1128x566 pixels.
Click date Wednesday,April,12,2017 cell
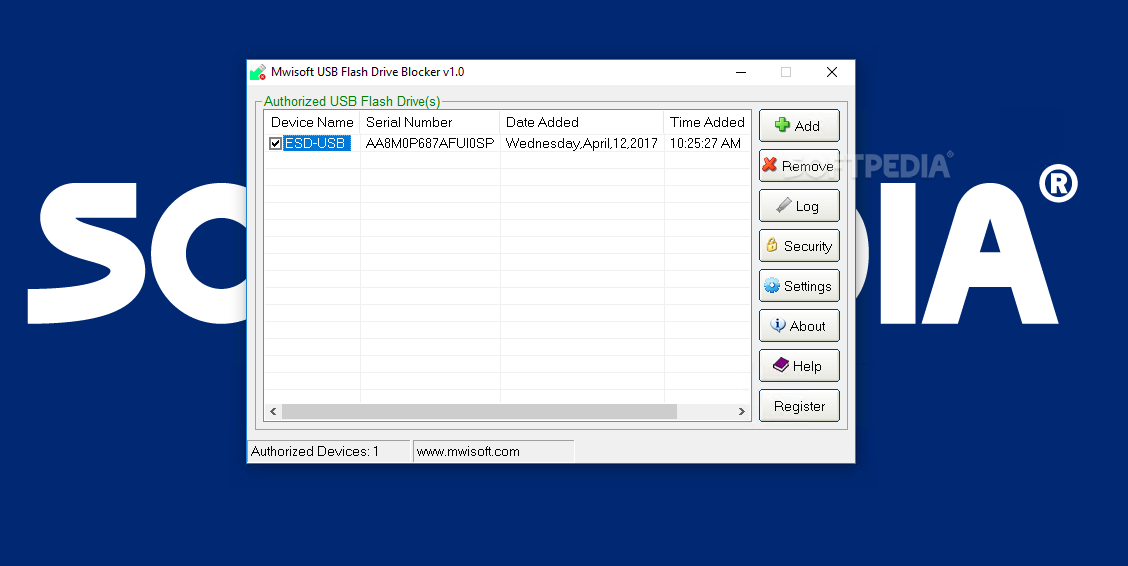581,143
